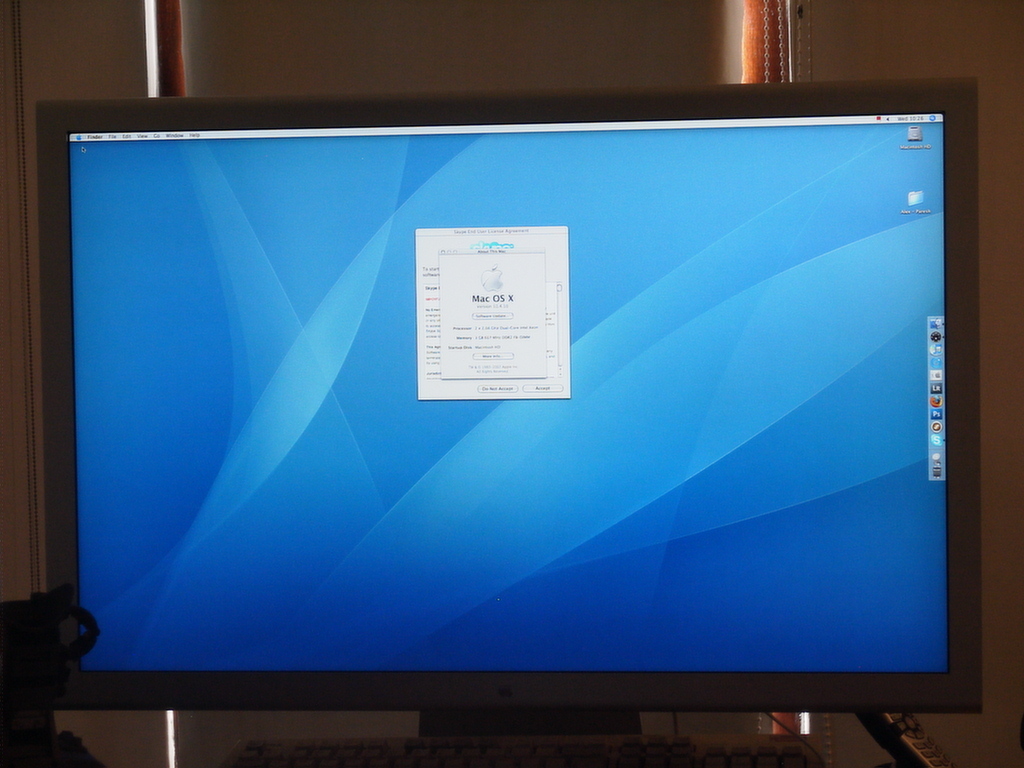
Task: Open the blue globe Dock icon
Action: [936, 362]
